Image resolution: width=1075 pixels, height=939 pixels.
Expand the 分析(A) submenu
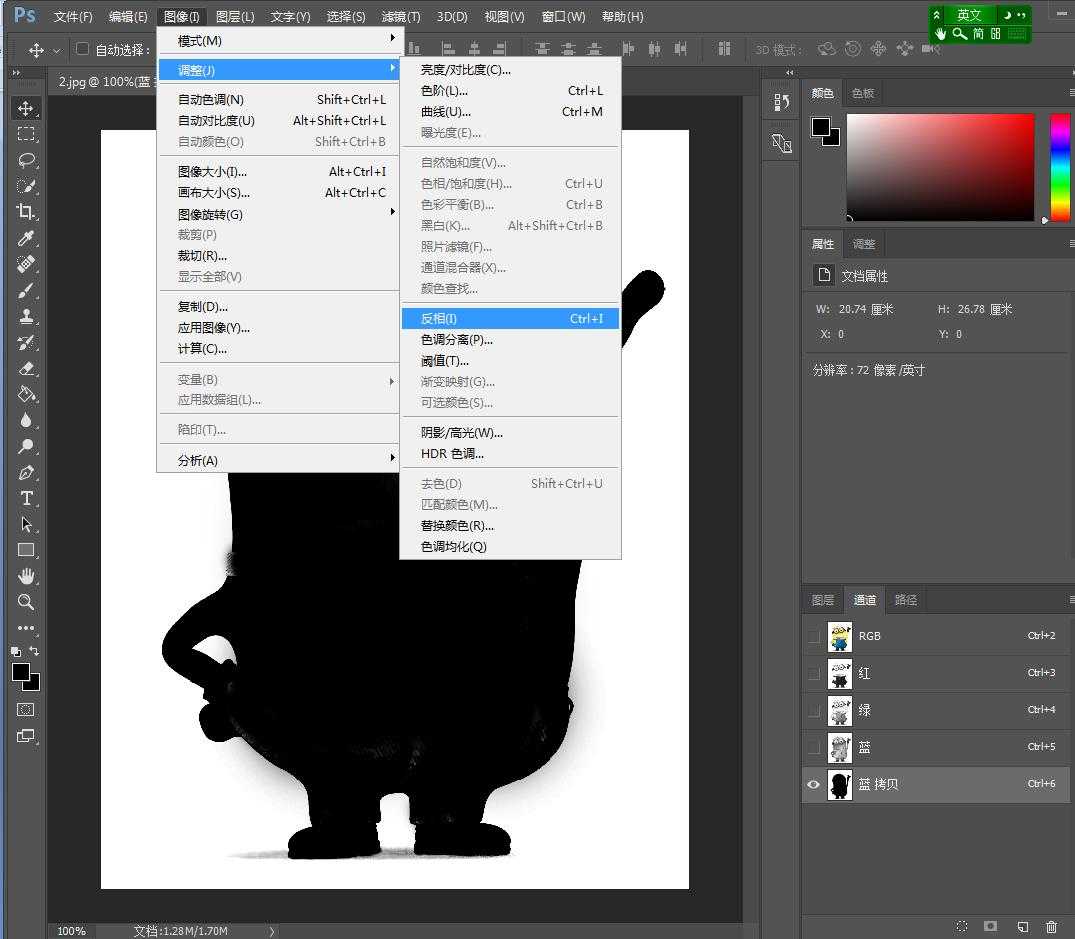point(278,460)
